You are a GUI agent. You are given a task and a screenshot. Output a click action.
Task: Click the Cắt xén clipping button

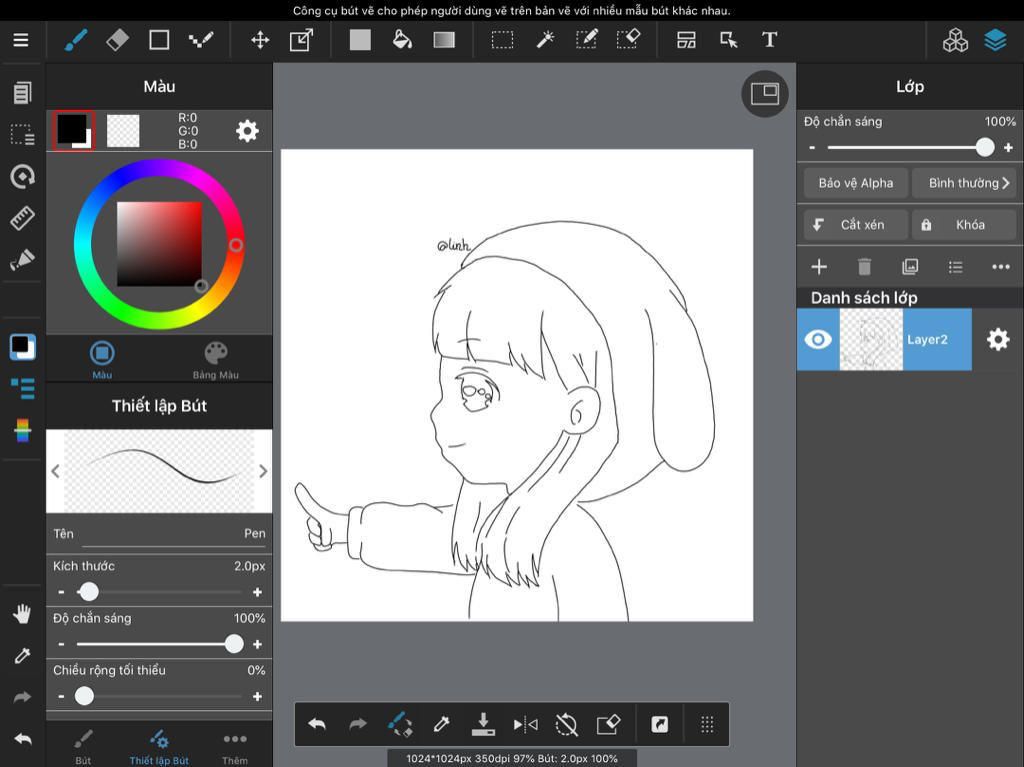(x=856, y=225)
